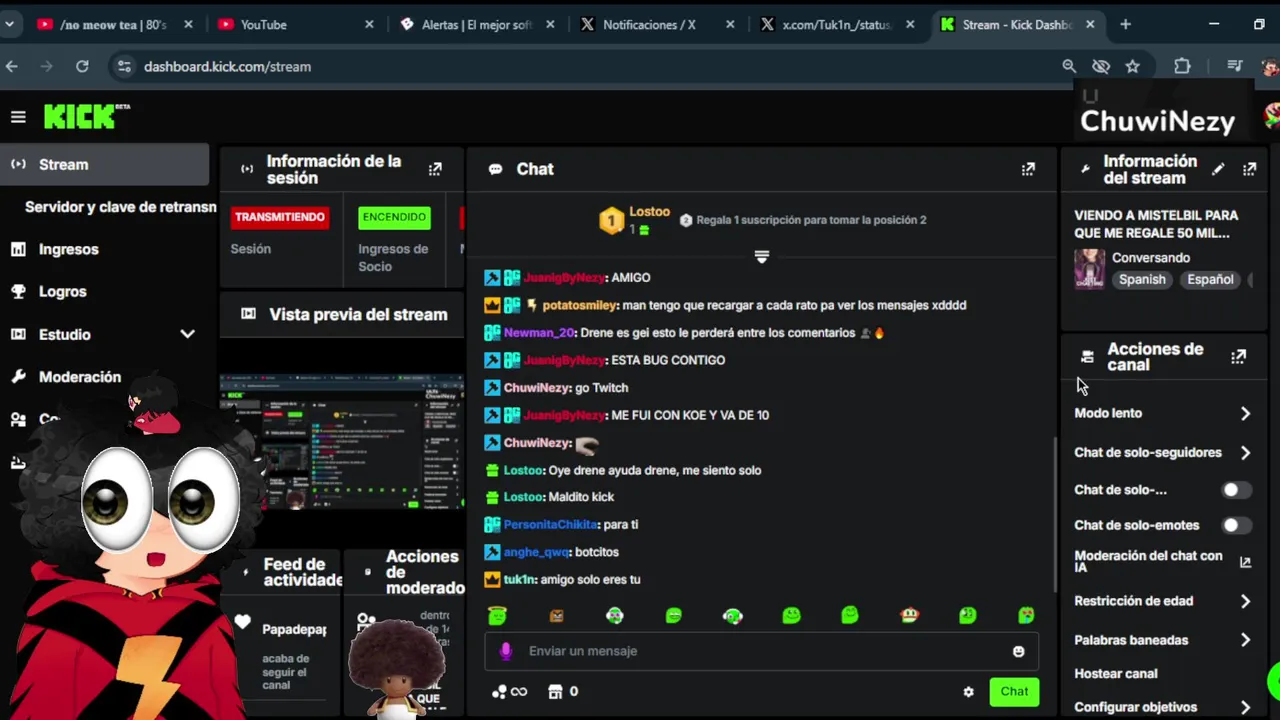Toggle Chat de solo-emotes switch
Viewport: 1280px width, 720px height.
[1236, 525]
